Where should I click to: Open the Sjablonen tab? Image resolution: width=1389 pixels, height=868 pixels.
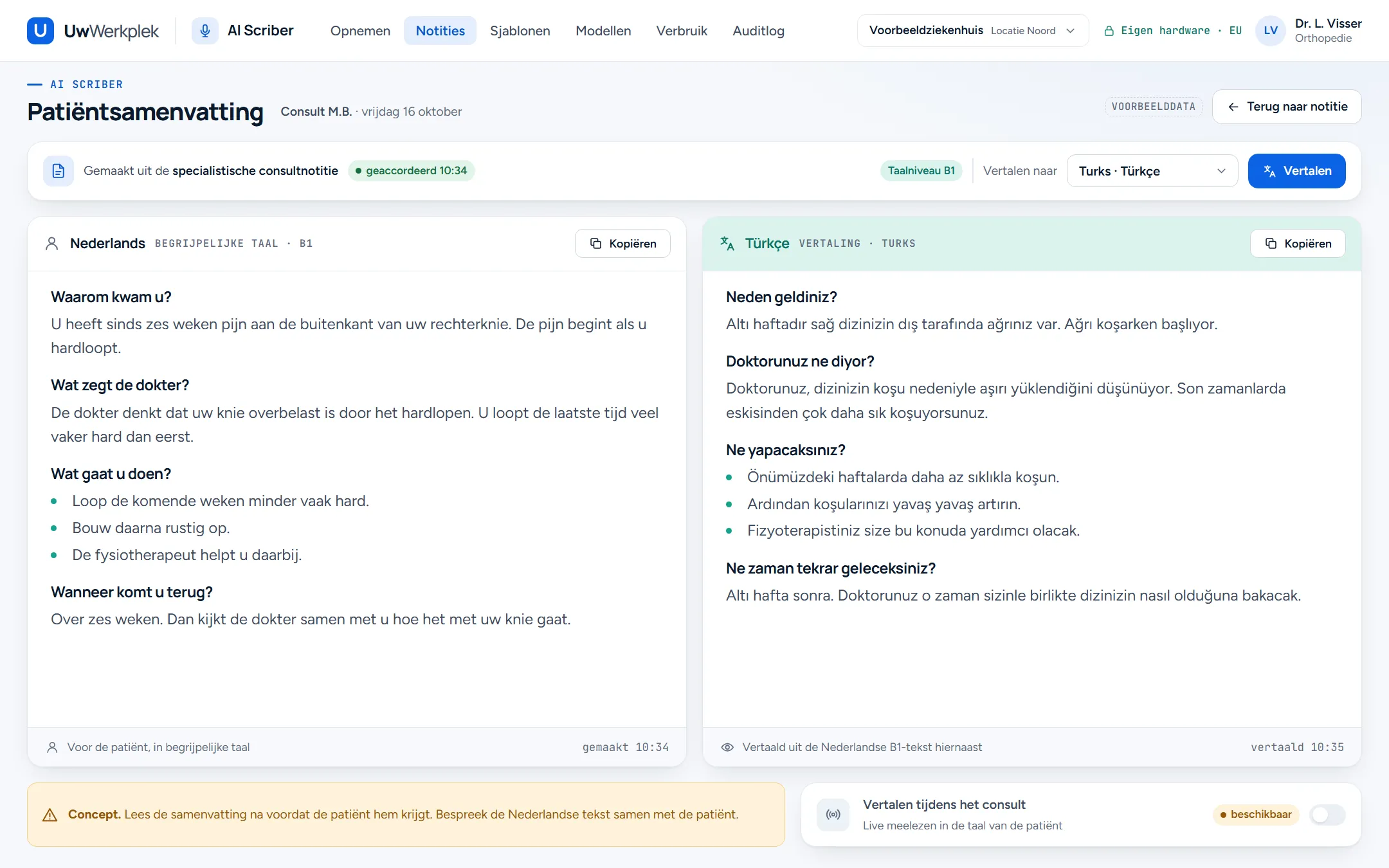520,30
